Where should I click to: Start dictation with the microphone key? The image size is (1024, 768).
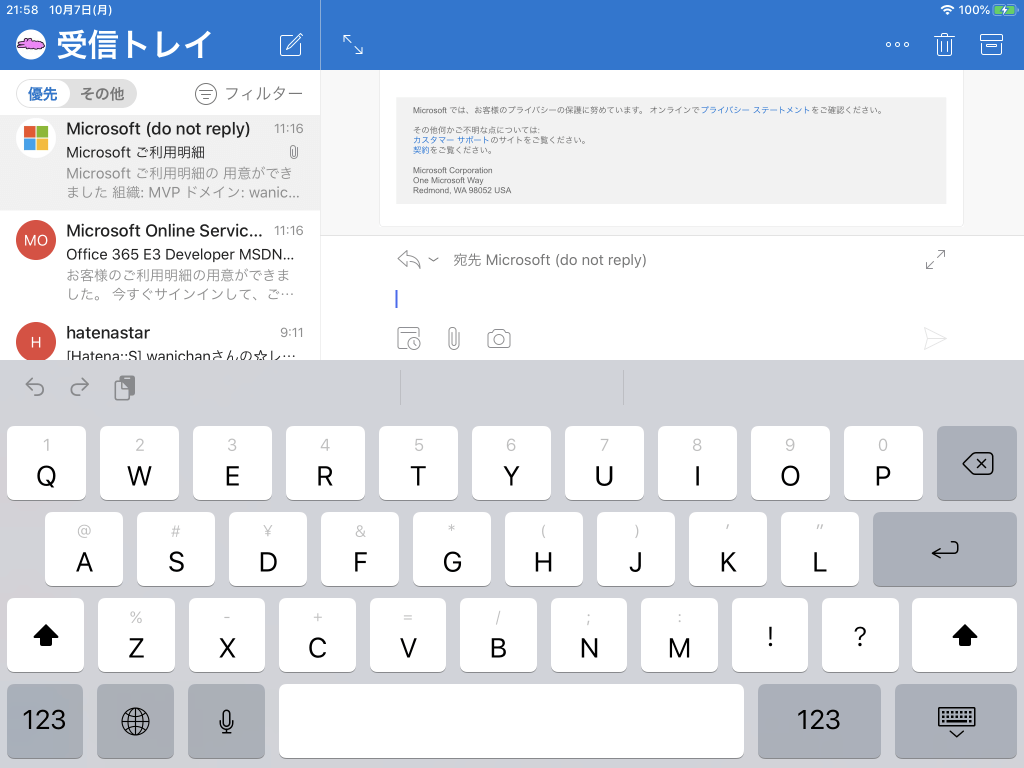pos(226,720)
